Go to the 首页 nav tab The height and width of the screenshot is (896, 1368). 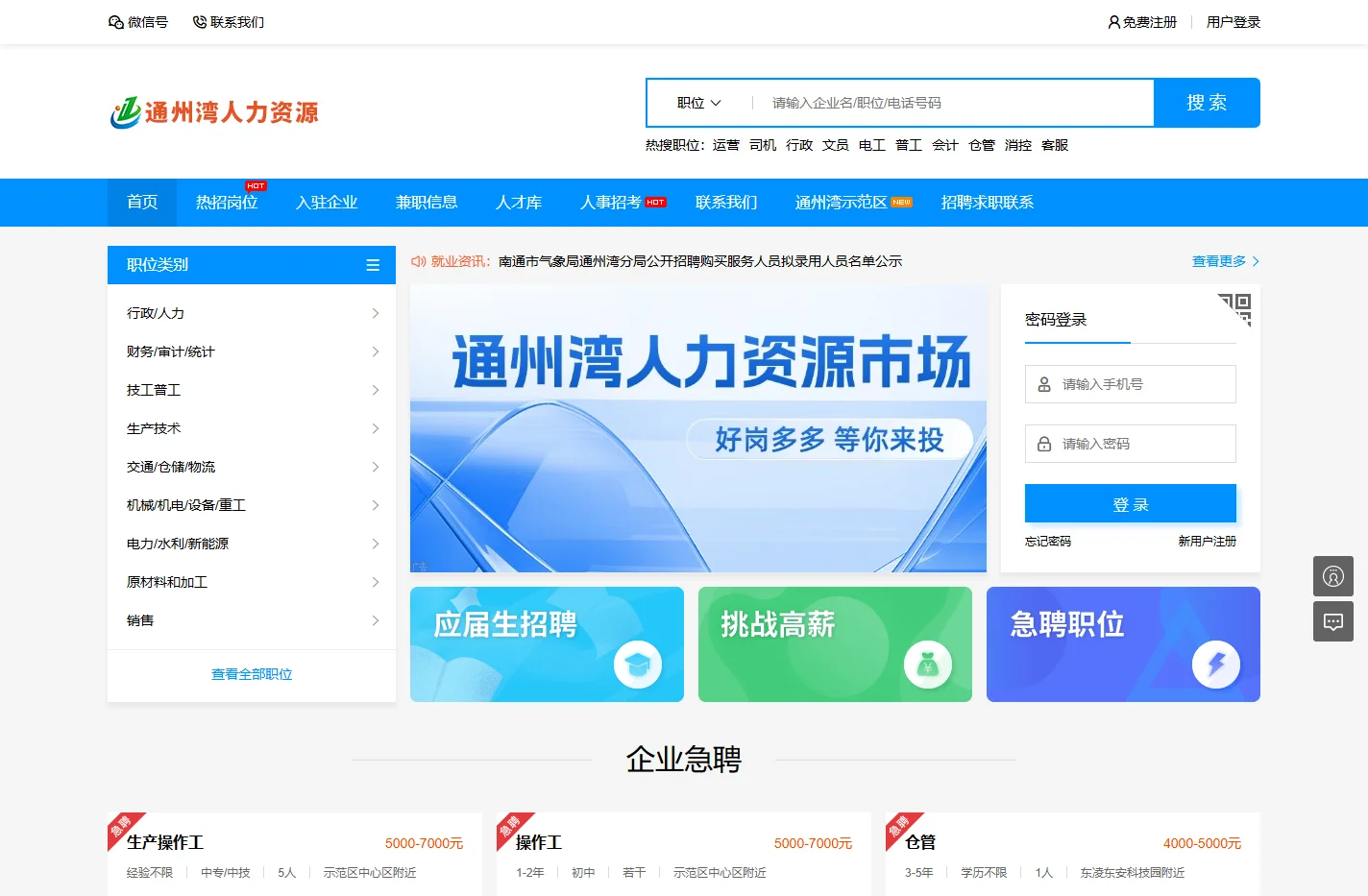pyautogui.click(x=142, y=203)
